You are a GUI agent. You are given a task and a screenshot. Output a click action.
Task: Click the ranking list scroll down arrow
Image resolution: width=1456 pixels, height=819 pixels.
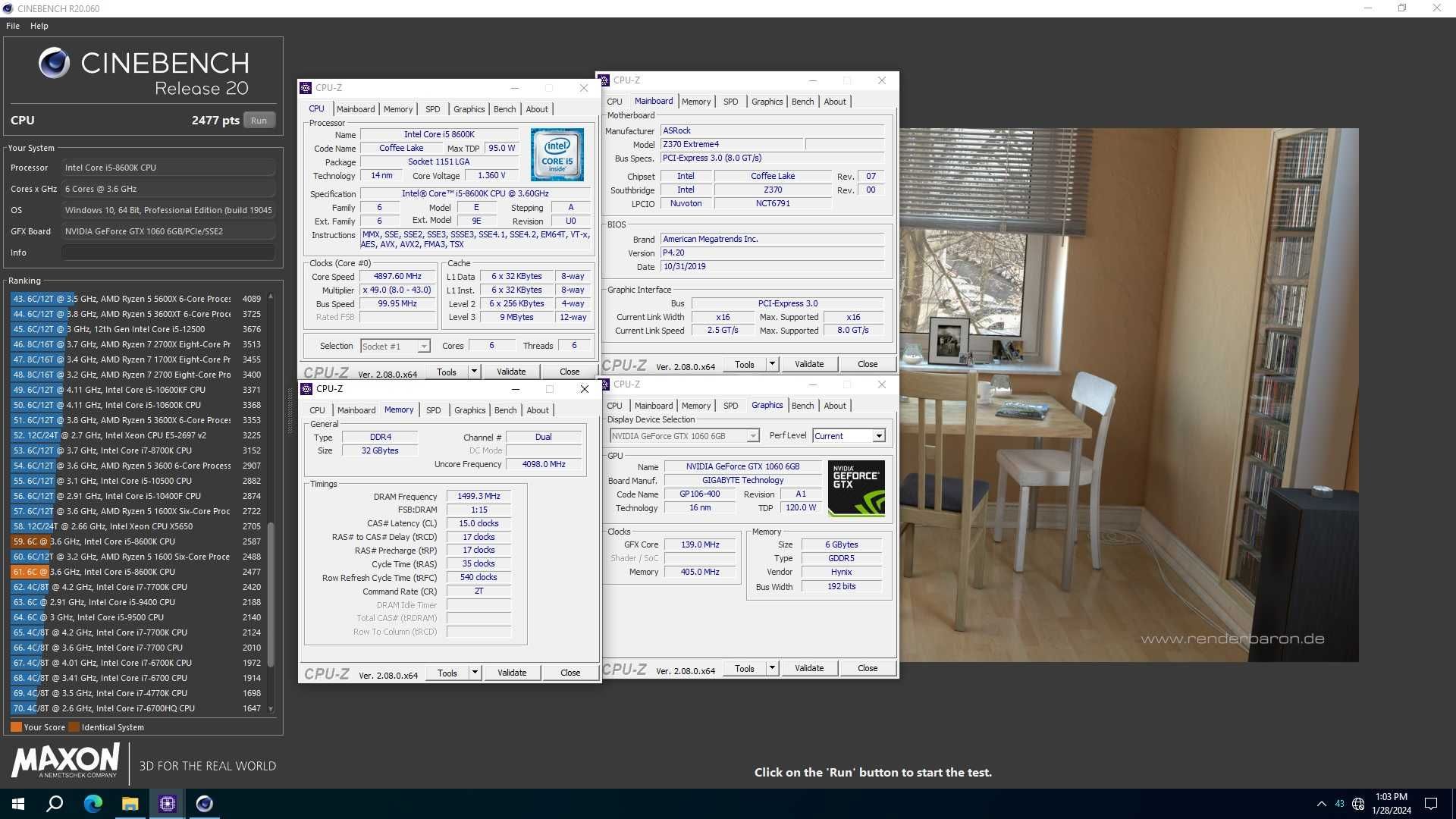point(271,709)
